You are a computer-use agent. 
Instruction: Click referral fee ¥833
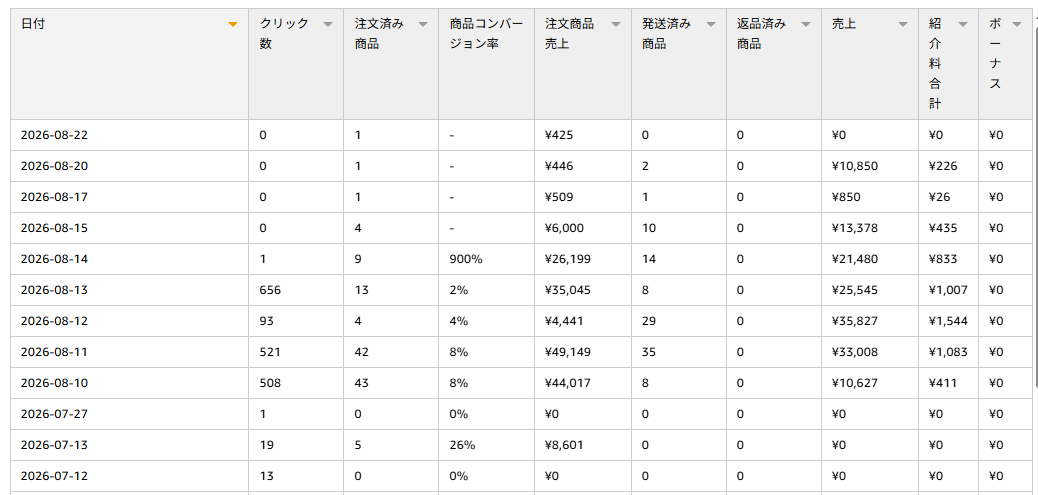click(x=943, y=259)
